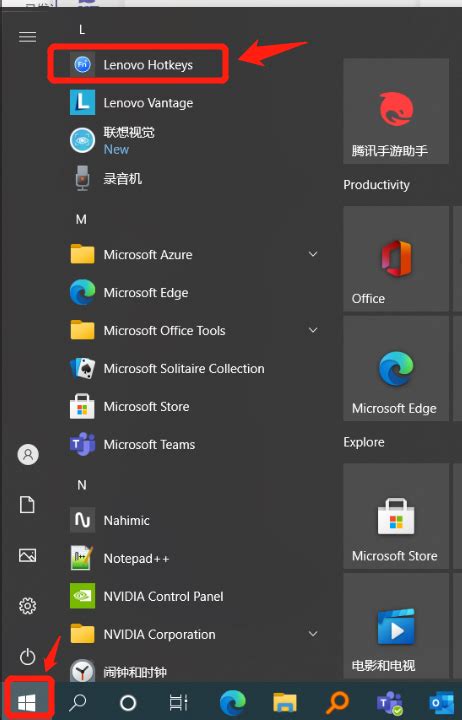Viewport: 462px width, 720px height.
Task: Open Outlook from the taskbar
Action: click(x=442, y=702)
